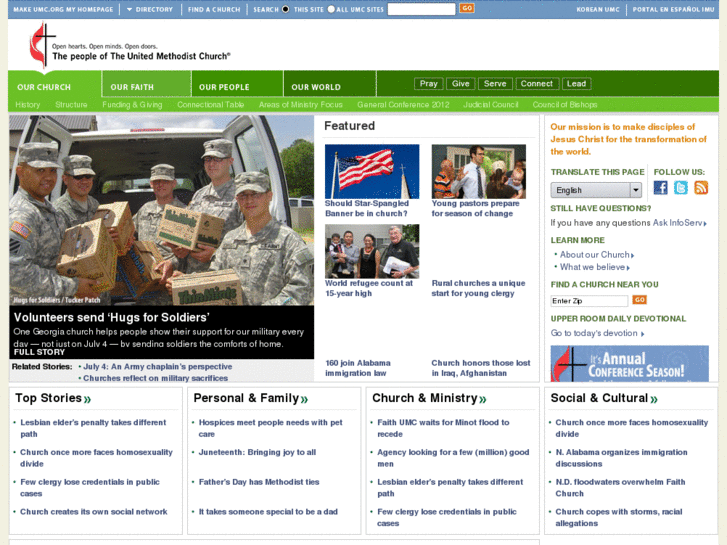The image size is (727, 545).
Task: Open the Hugs for Soldiers main photo
Action: click(161, 210)
